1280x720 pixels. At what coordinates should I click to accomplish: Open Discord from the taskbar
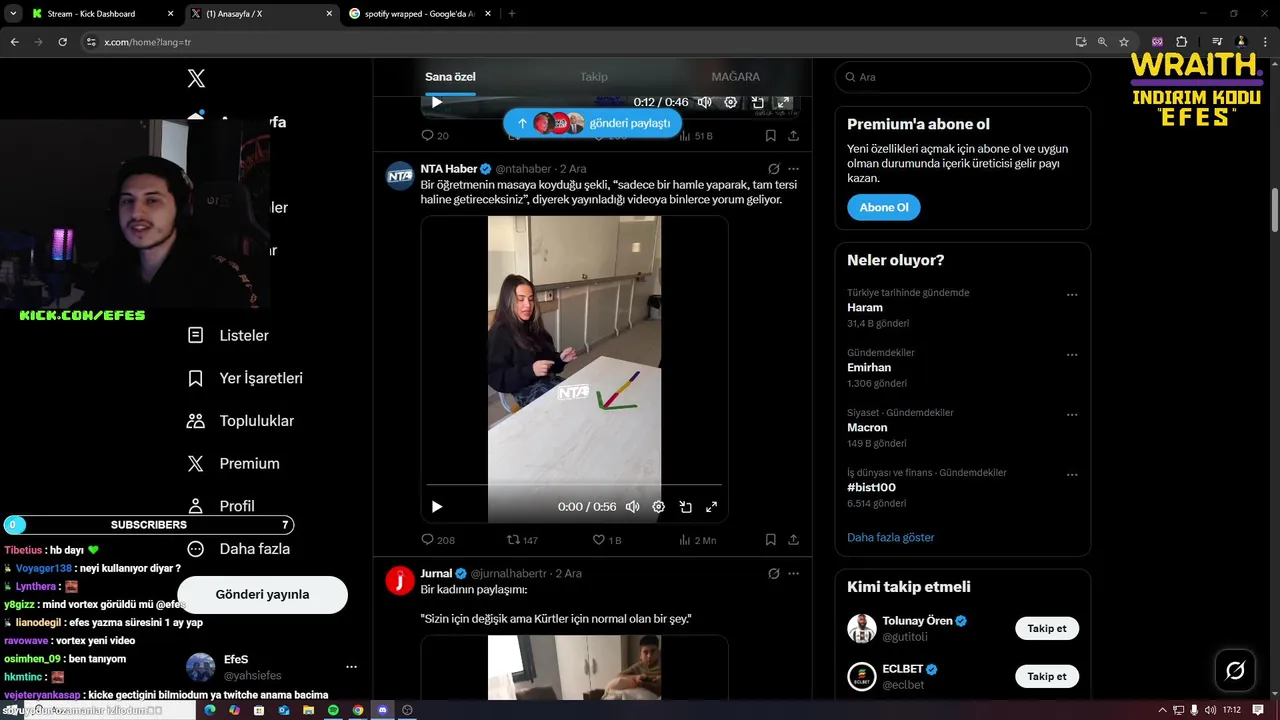click(x=382, y=710)
